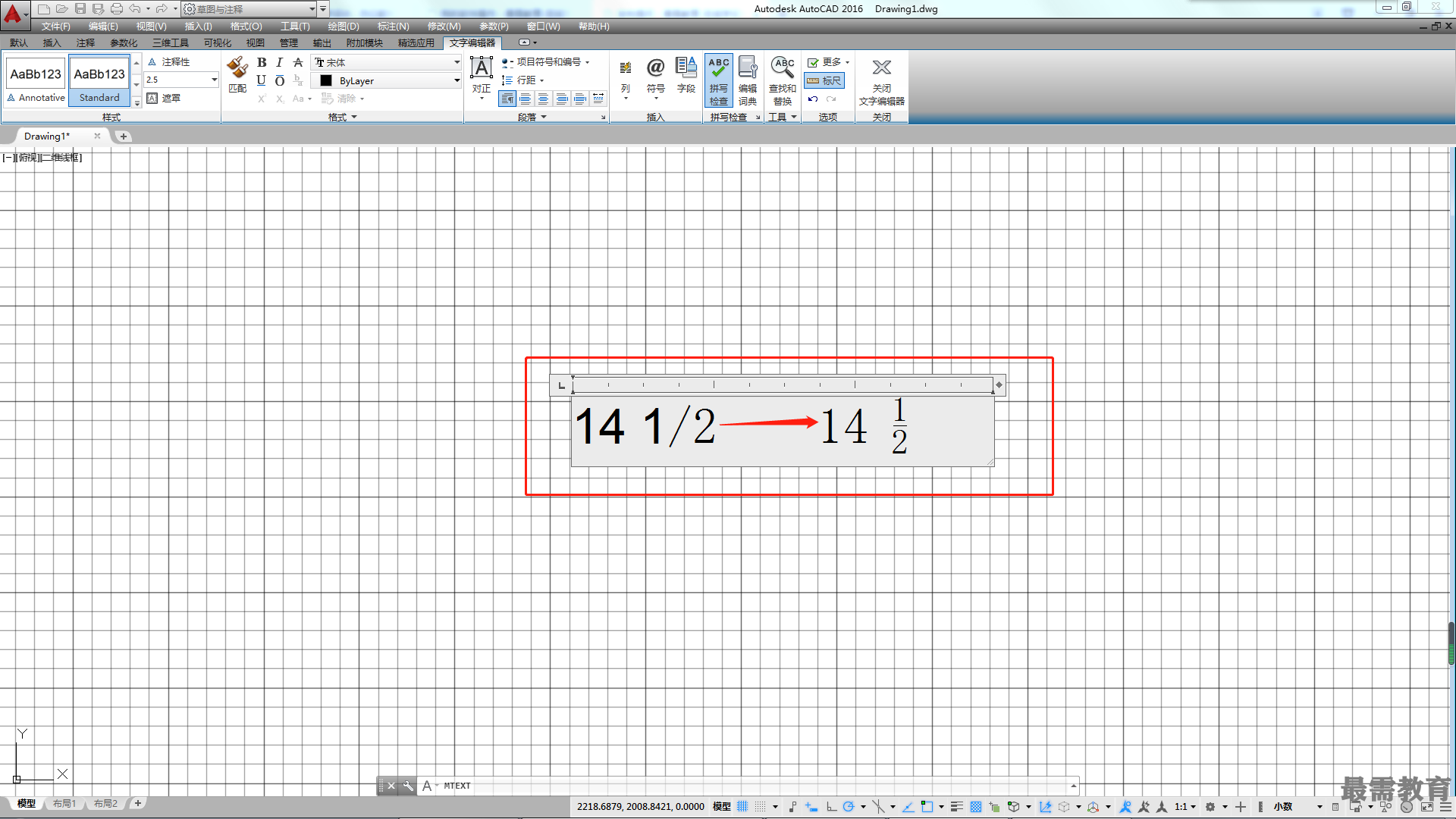Toggle Strikethrough formatting button

pyautogui.click(x=298, y=62)
